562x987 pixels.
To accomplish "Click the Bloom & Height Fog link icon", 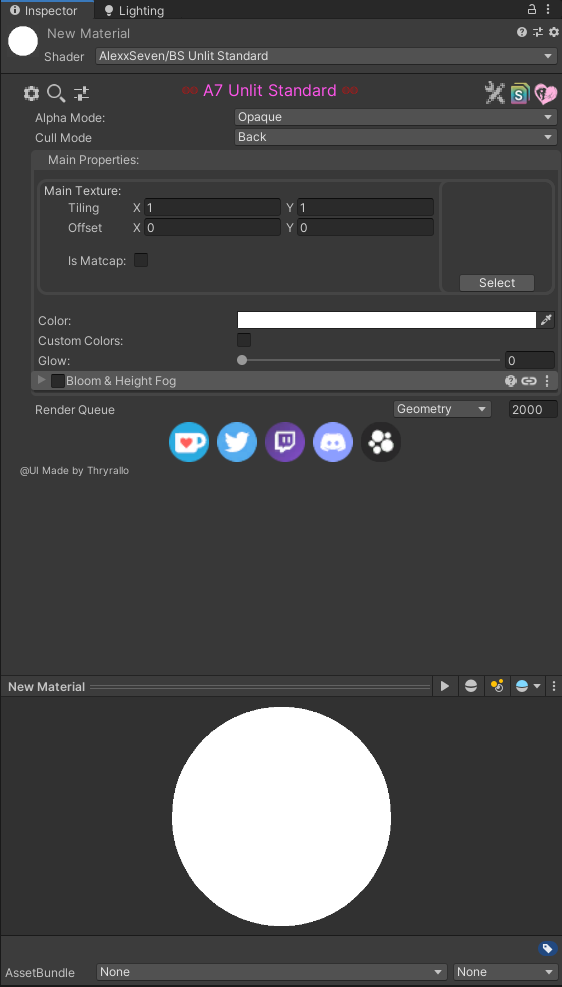I will 529,381.
